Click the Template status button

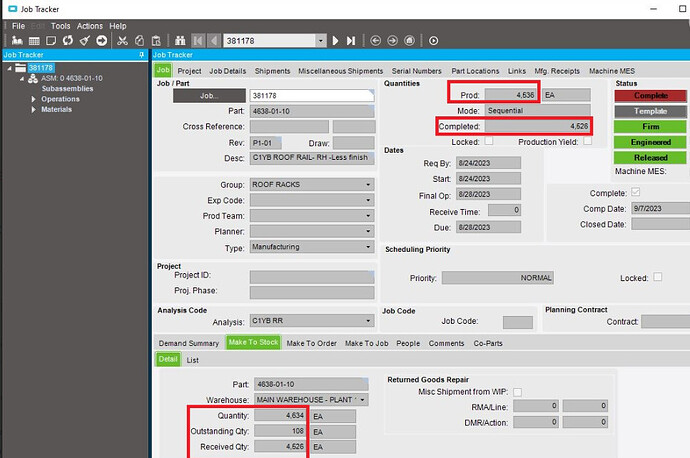(650, 111)
